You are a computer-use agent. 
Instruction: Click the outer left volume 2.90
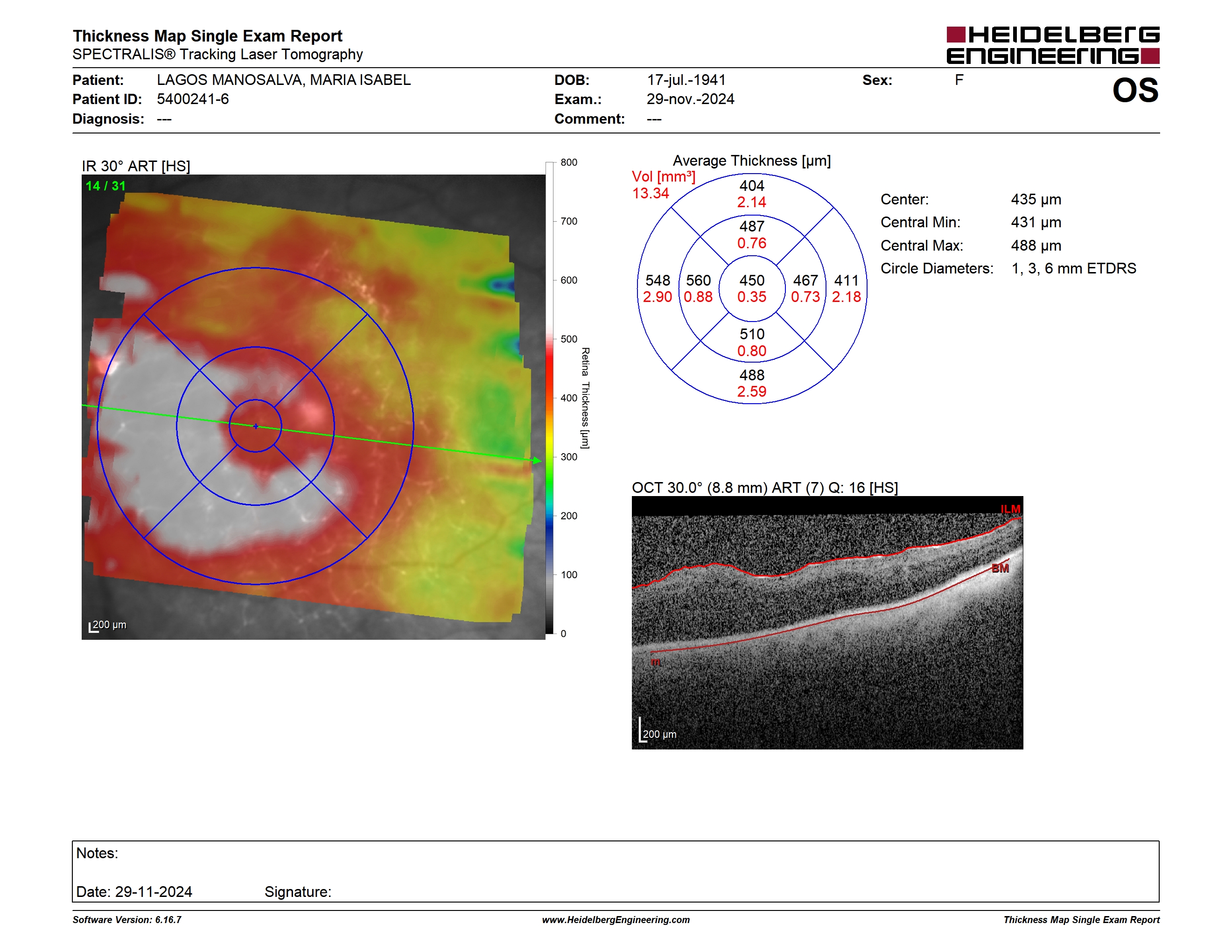658,297
